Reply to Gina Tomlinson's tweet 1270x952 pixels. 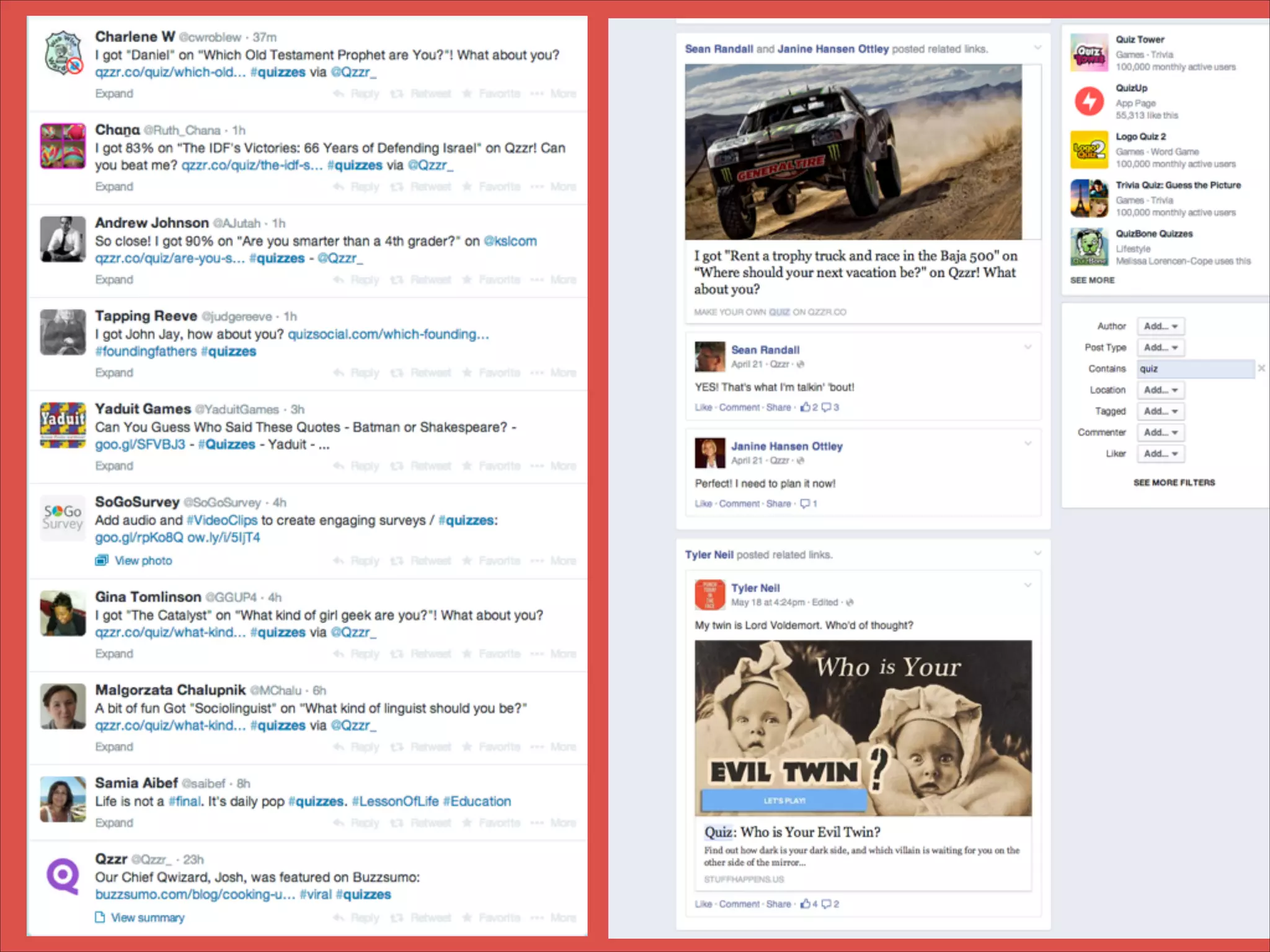point(356,654)
